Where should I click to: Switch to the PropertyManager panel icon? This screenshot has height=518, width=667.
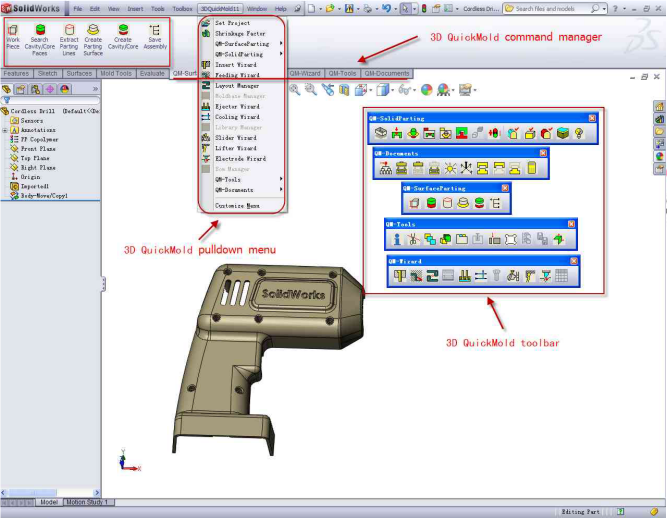tap(21, 89)
